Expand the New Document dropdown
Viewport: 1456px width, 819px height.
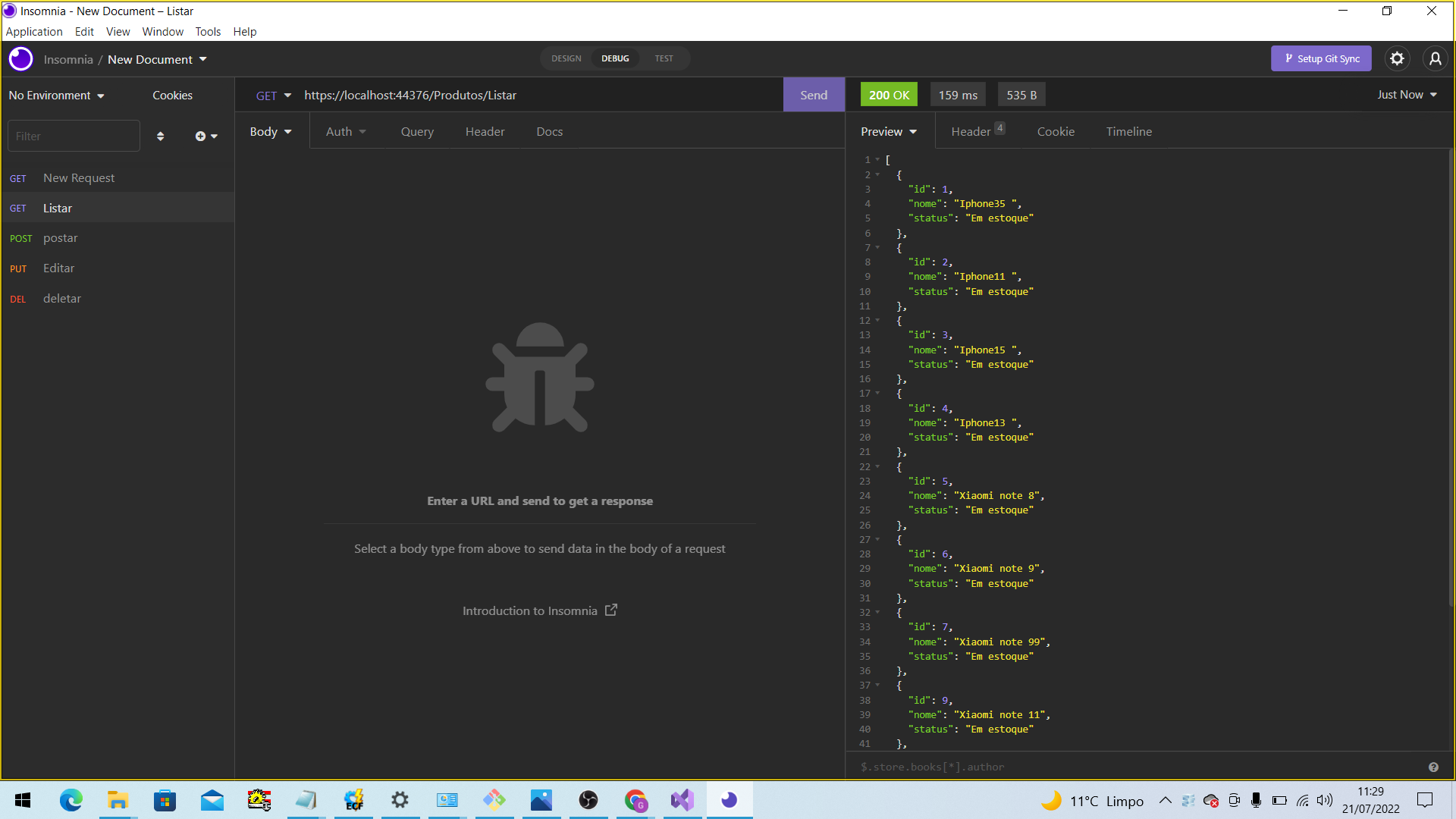[157, 59]
